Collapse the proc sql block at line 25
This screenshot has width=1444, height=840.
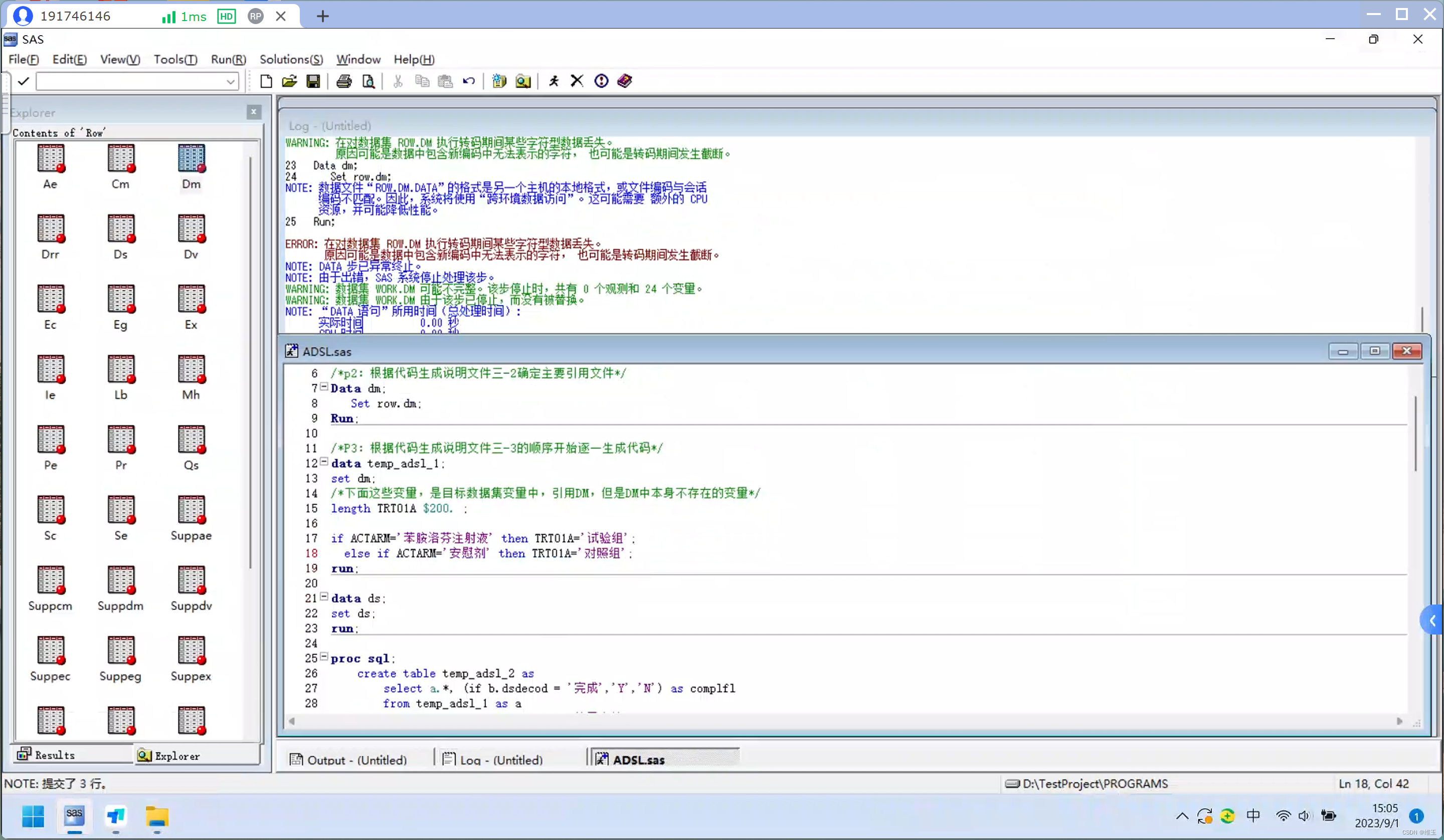(x=324, y=657)
